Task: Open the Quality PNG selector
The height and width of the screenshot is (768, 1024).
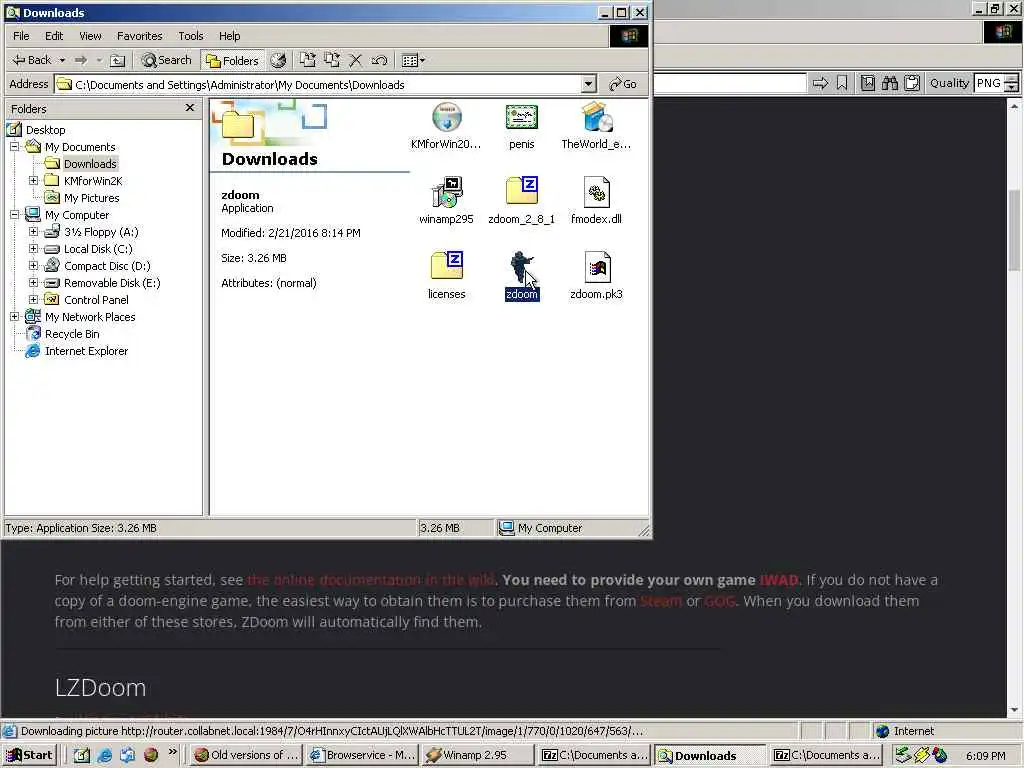Action: (x=996, y=83)
